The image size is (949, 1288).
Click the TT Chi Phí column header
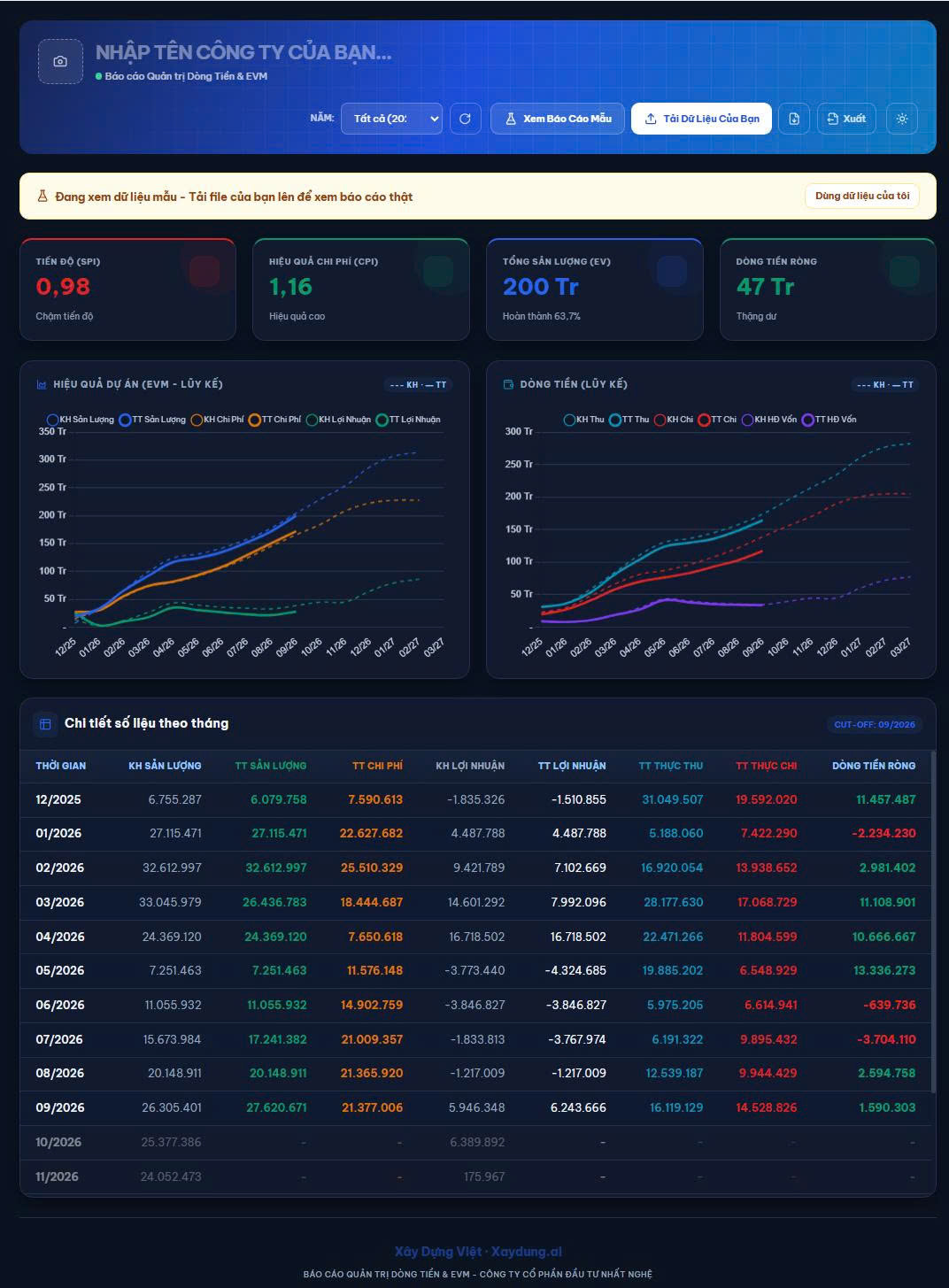click(377, 766)
